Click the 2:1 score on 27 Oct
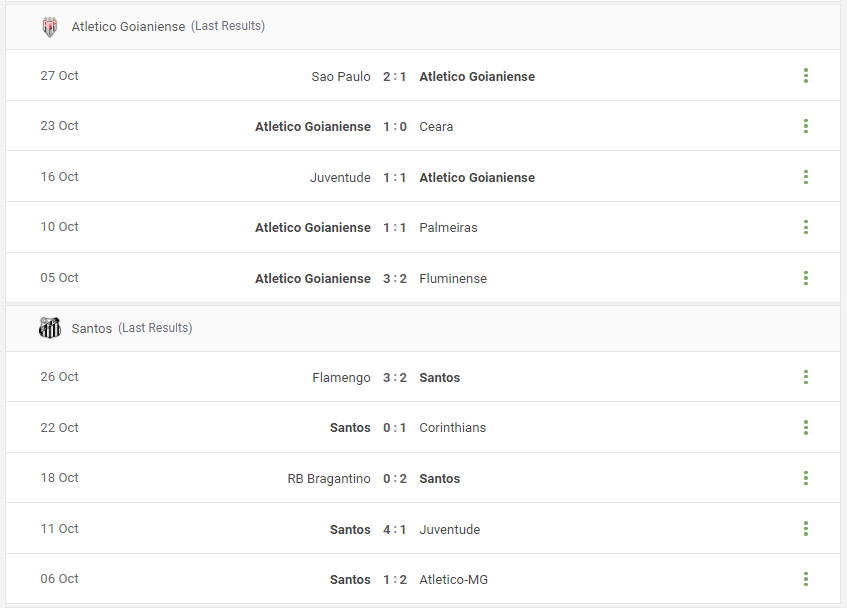The width and height of the screenshot is (847, 608). [x=394, y=77]
